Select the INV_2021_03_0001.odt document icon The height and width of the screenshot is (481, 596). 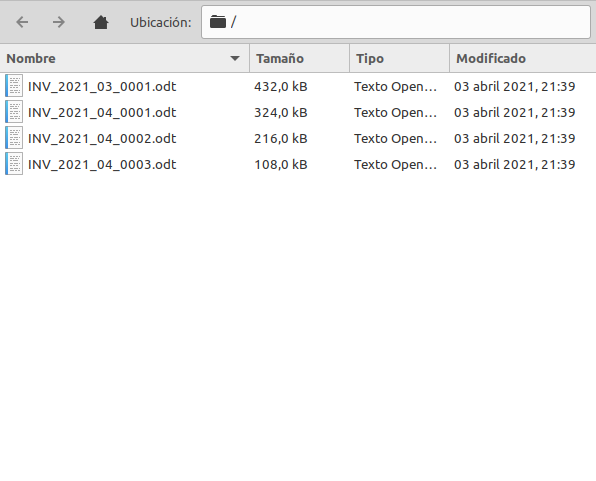(14, 86)
